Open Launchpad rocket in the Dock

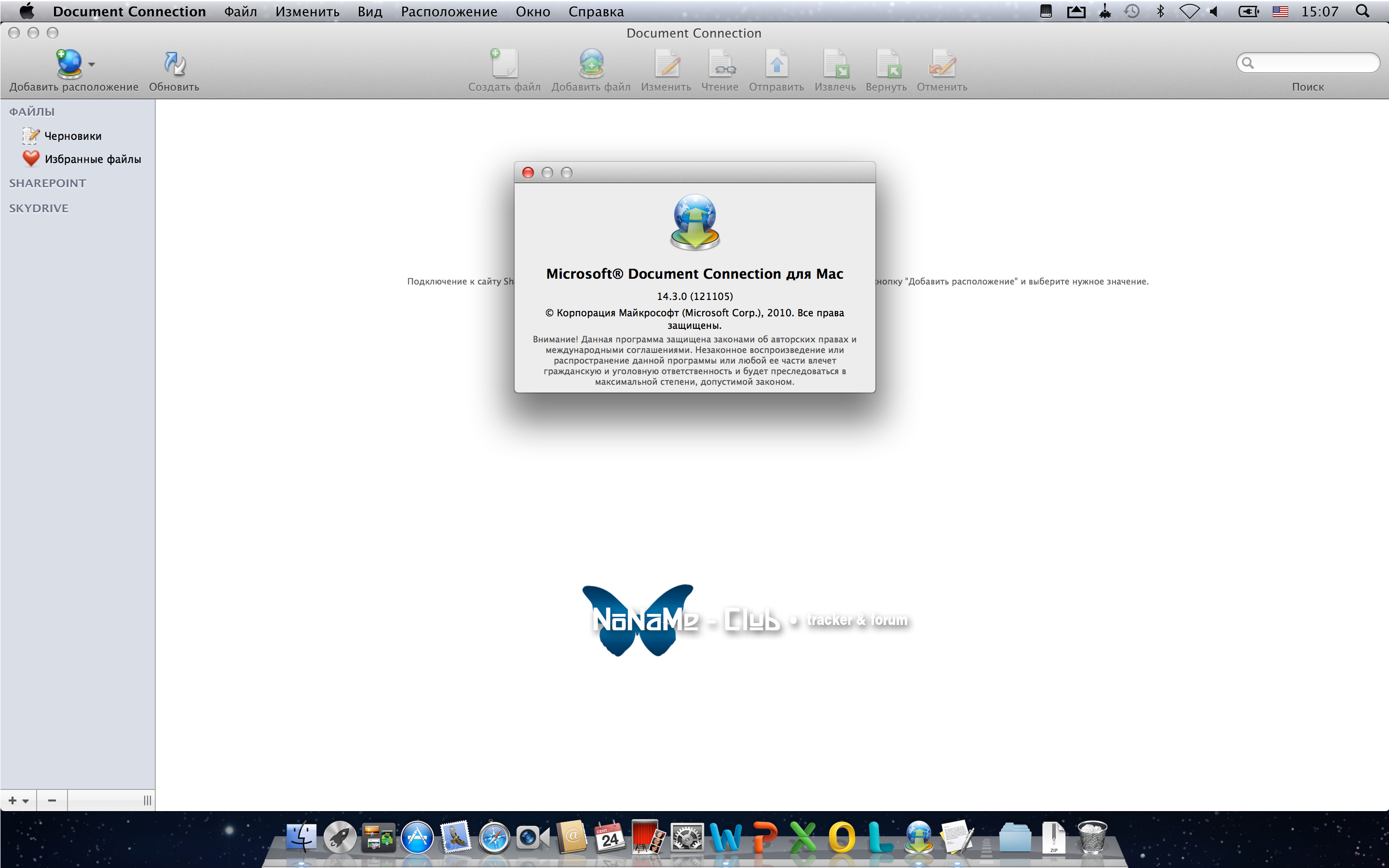pyautogui.click(x=340, y=838)
